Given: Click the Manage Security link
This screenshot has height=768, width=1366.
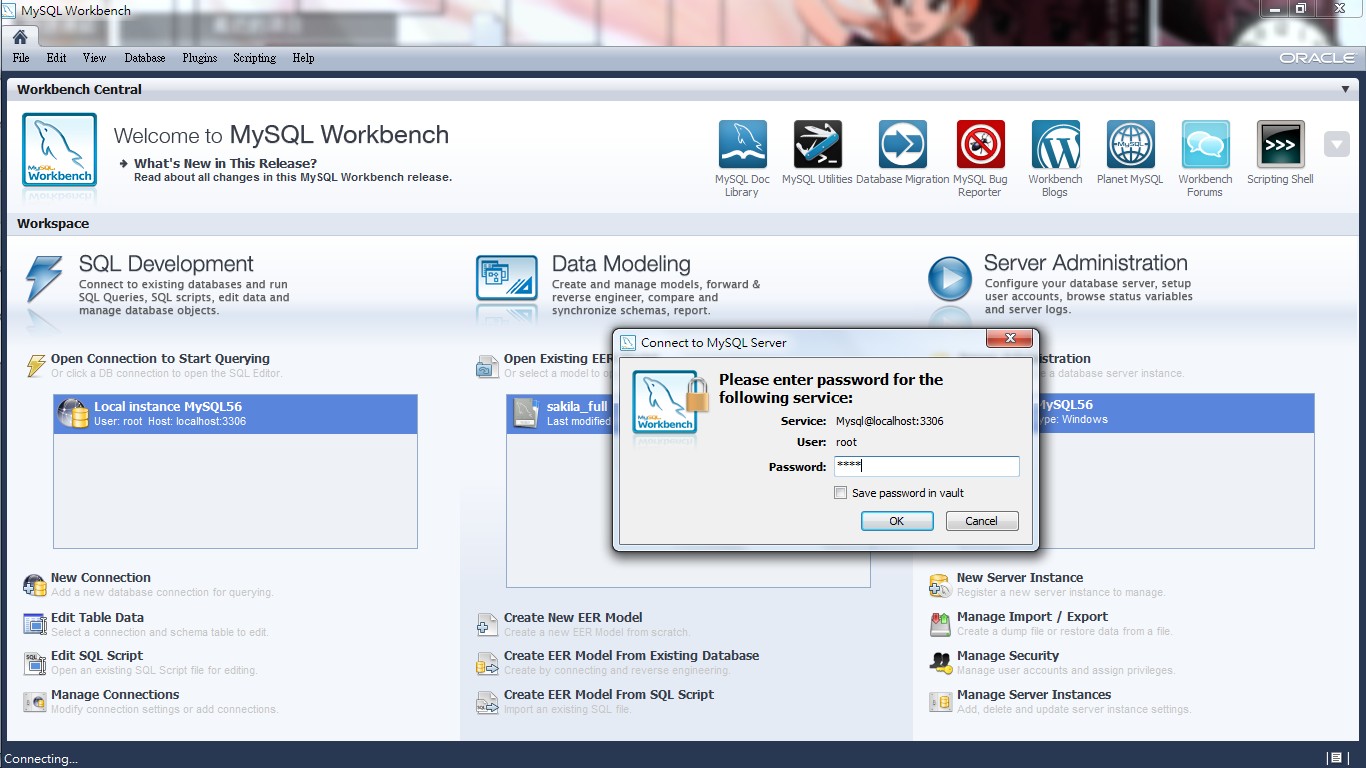Looking at the screenshot, I should click(x=1008, y=656).
